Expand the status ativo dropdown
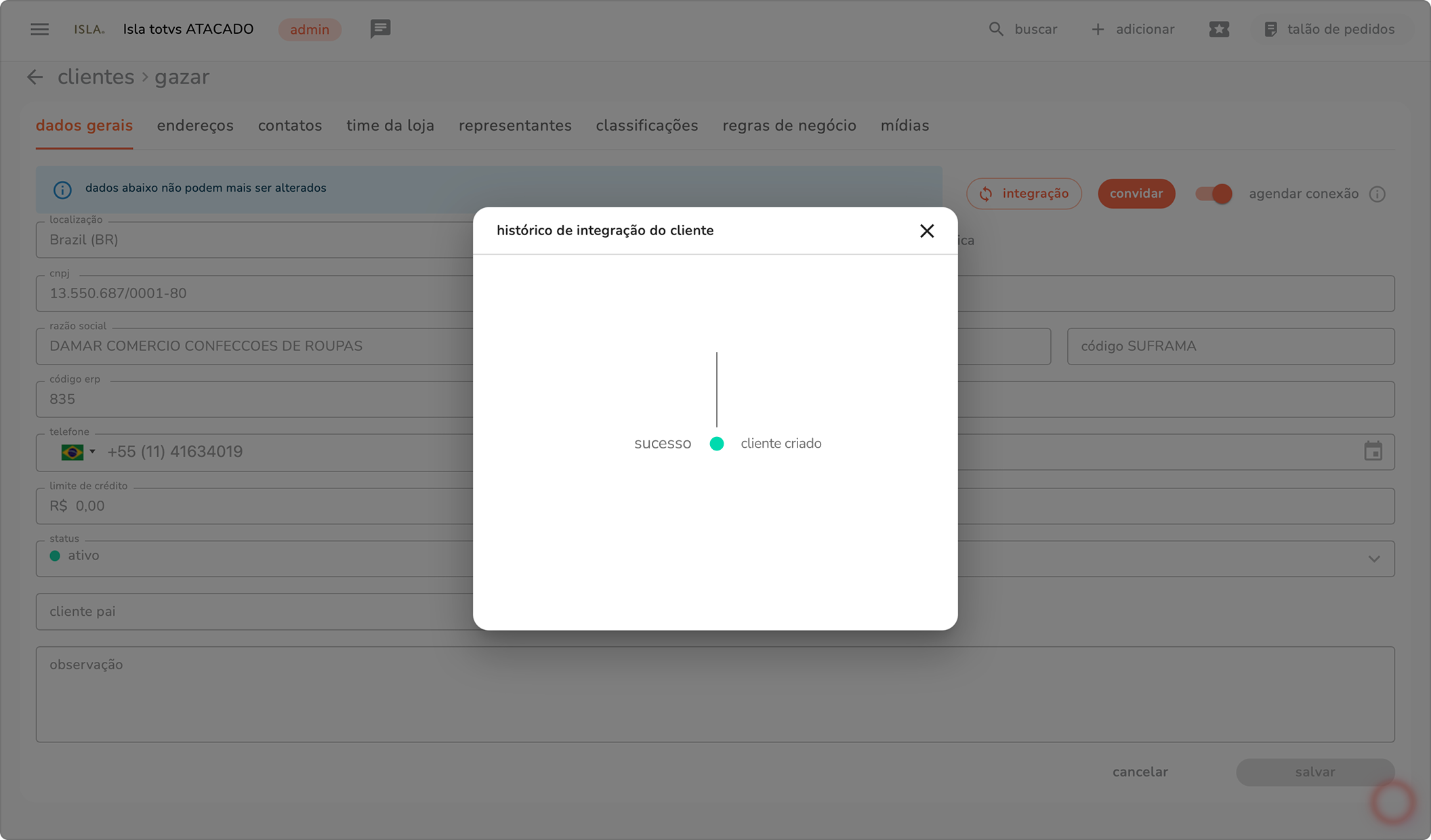This screenshot has width=1431, height=840. click(1373, 559)
